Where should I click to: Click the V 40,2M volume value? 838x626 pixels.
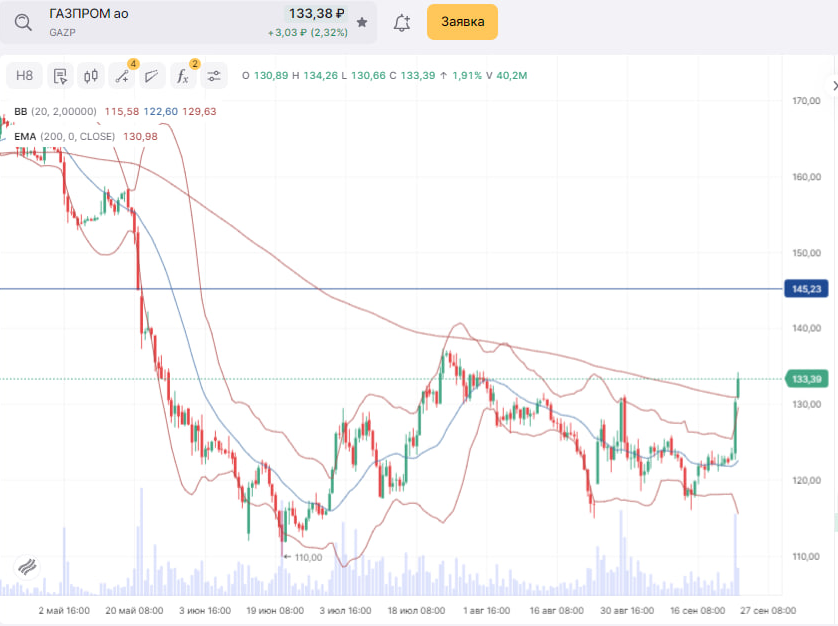point(506,75)
